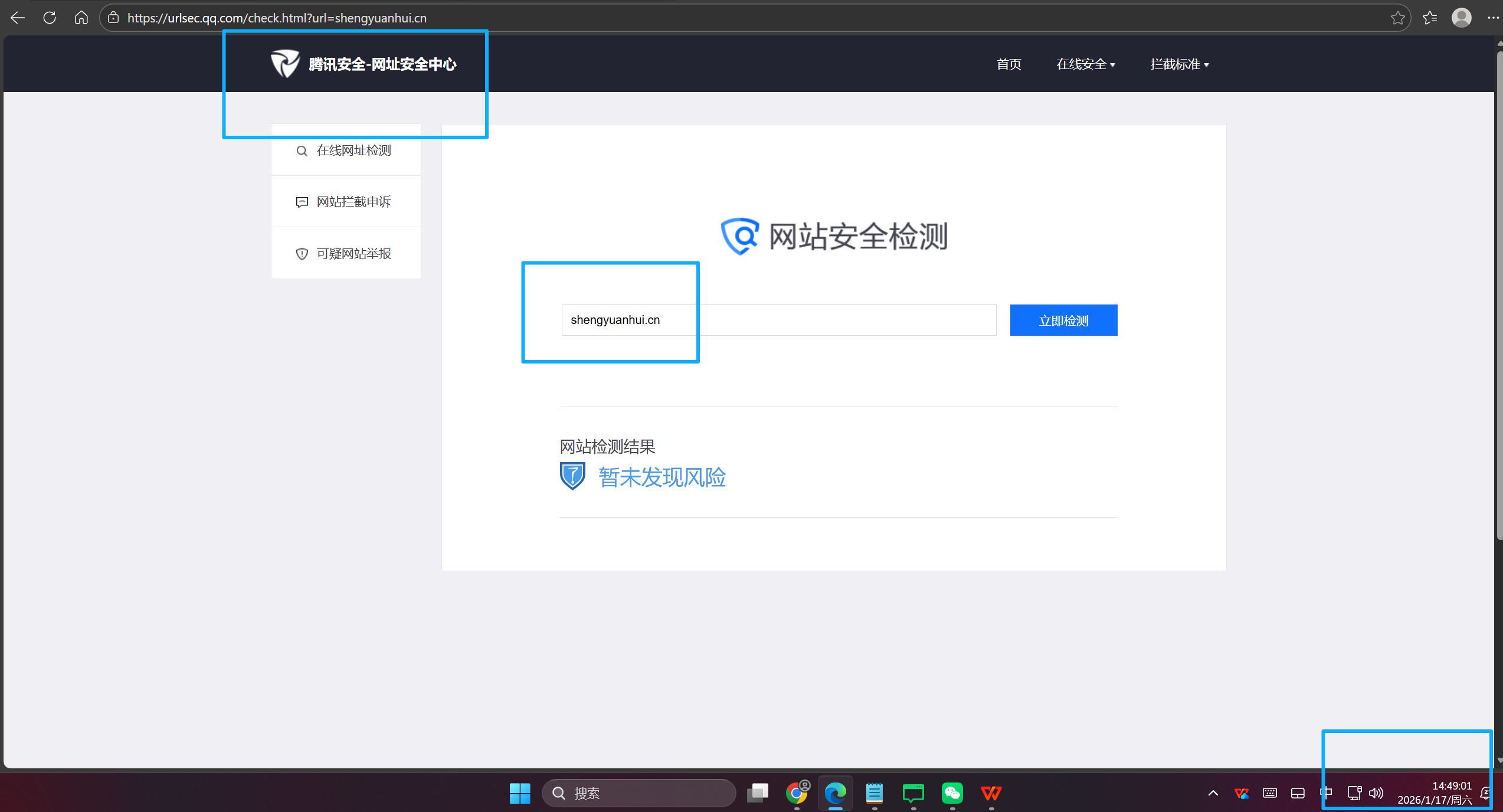Reload the page with refresh icon
1503x812 pixels.
50,18
